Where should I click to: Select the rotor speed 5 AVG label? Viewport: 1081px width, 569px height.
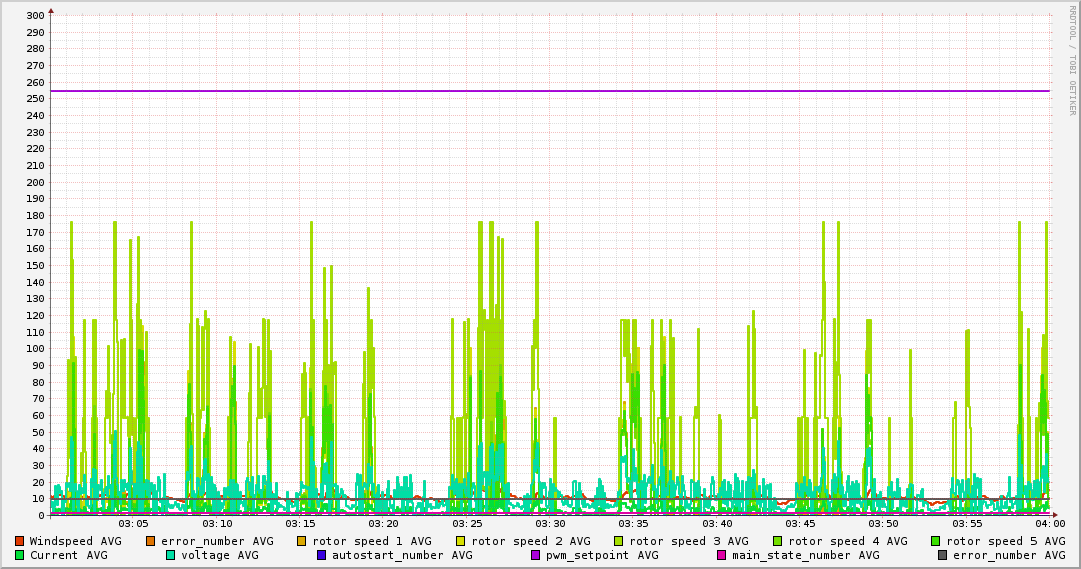(1006, 541)
